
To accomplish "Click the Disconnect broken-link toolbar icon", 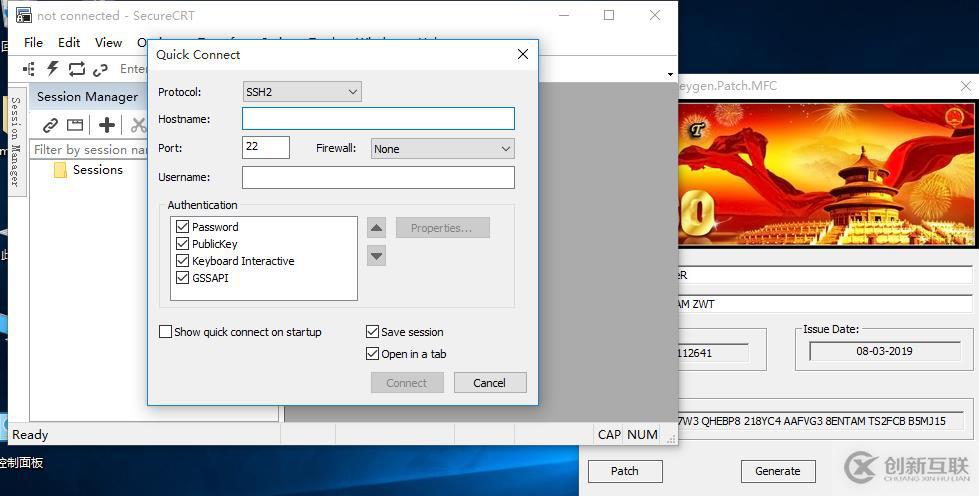I will coord(100,69).
